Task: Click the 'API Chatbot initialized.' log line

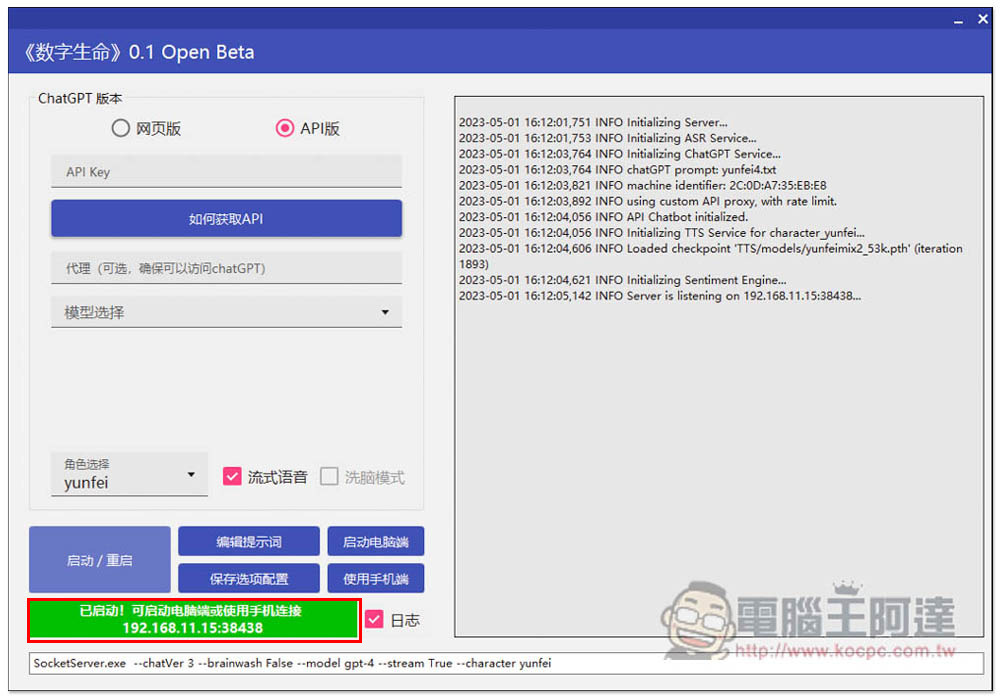Action: [603, 217]
